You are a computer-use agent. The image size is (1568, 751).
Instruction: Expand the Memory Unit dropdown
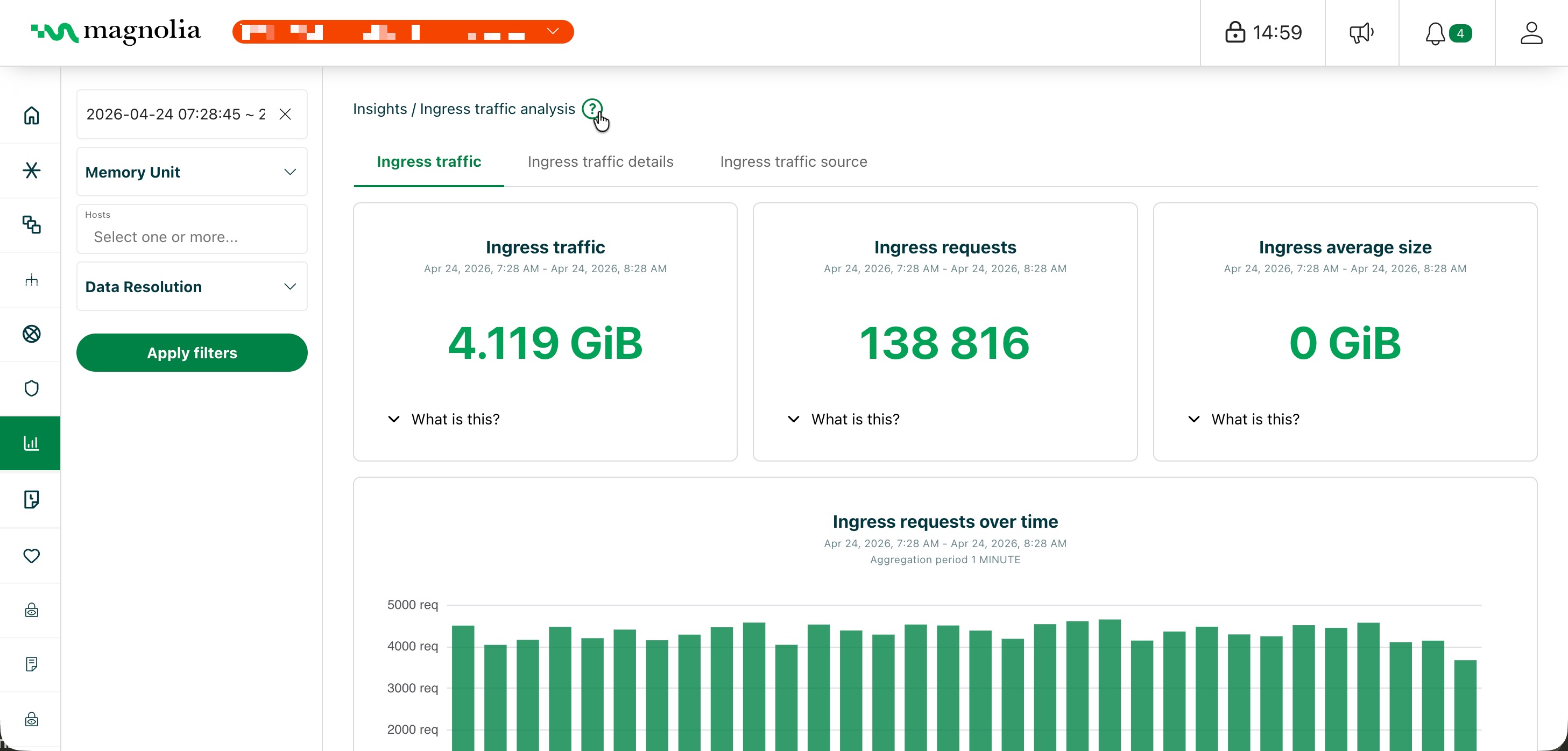(192, 172)
